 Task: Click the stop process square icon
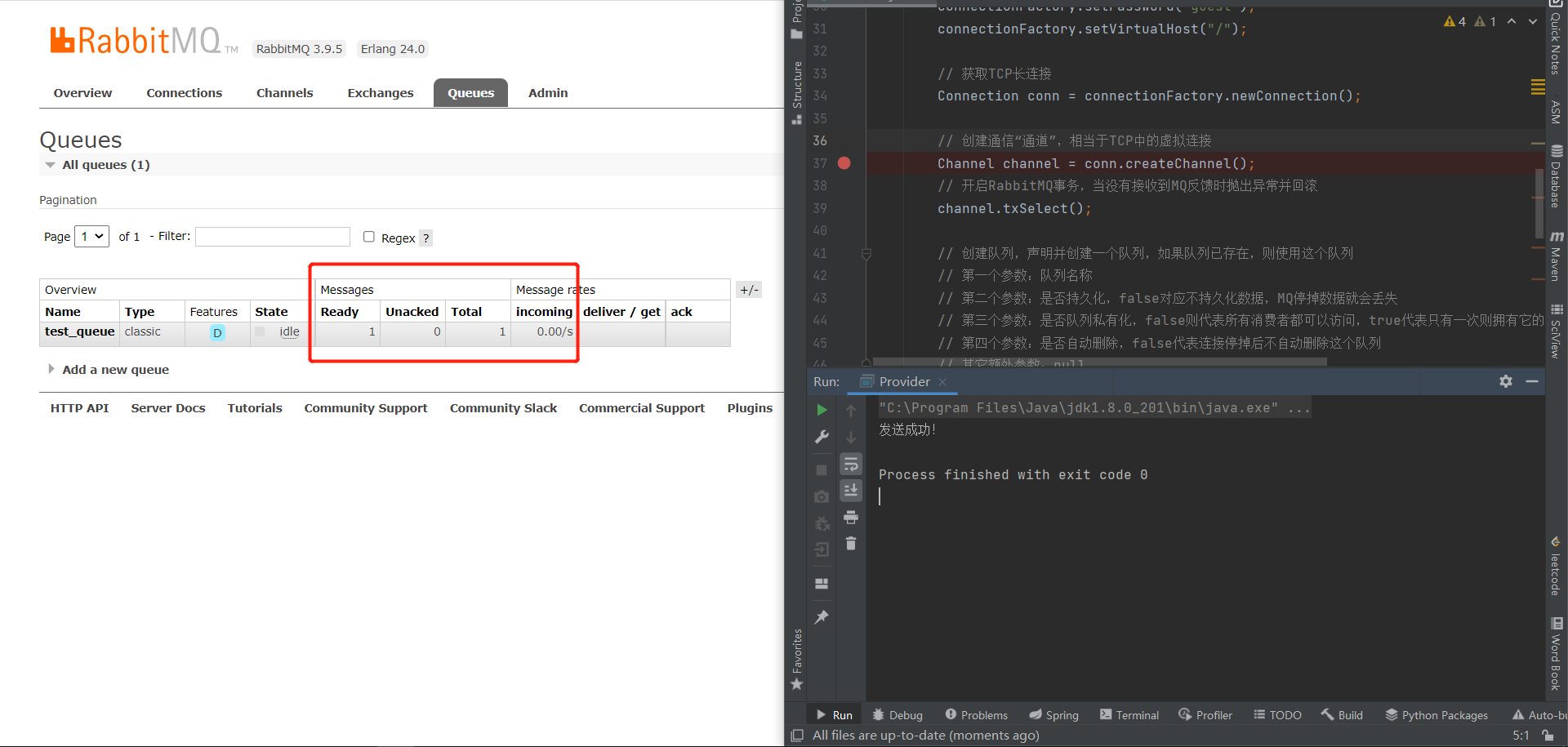(822, 470)
